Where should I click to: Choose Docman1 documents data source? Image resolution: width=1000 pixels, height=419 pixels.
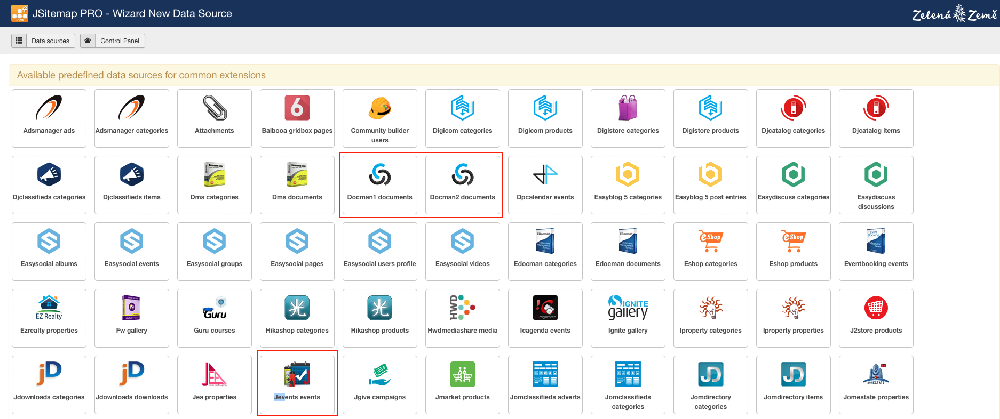(380, 182)
